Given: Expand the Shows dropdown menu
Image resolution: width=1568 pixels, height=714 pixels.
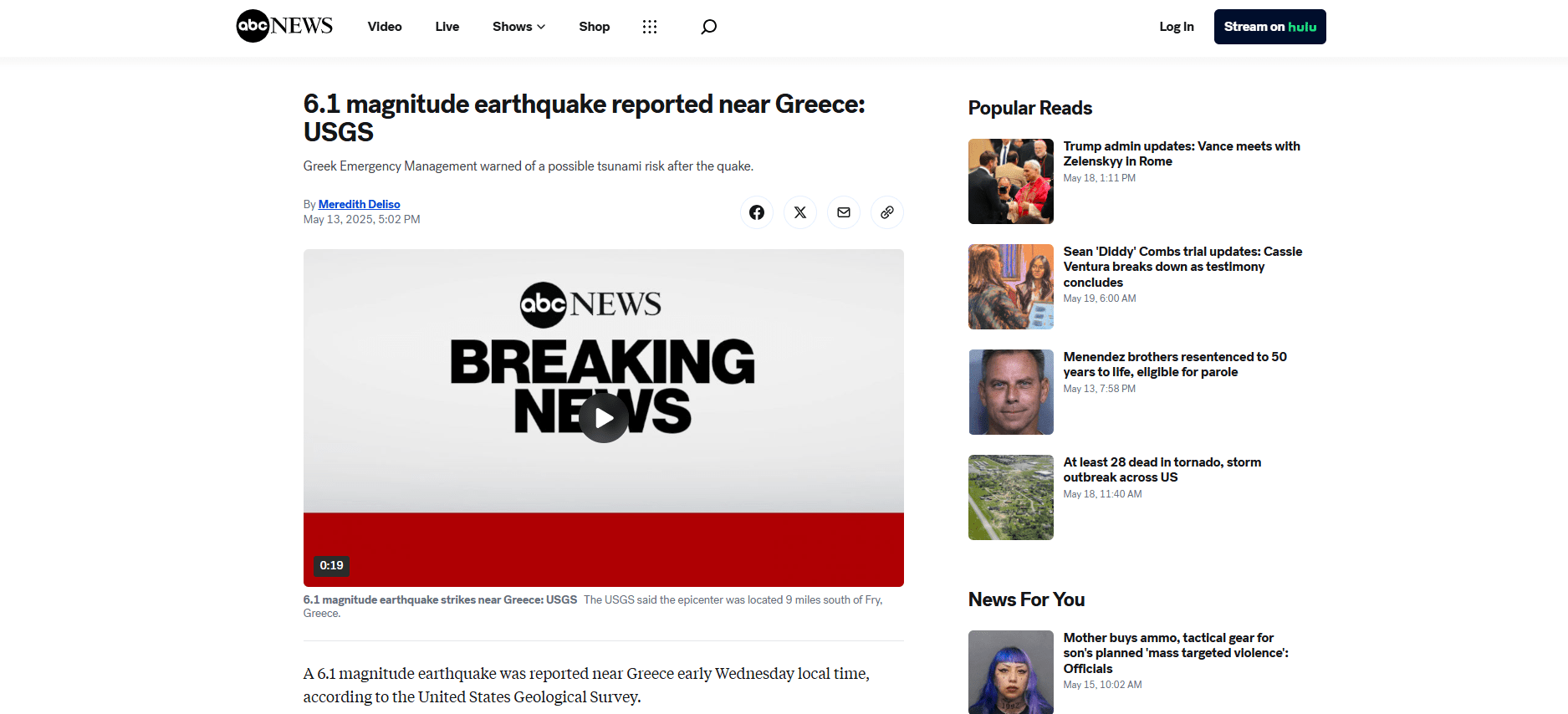Looking at the screenshot, I should (x=518, y=27).
